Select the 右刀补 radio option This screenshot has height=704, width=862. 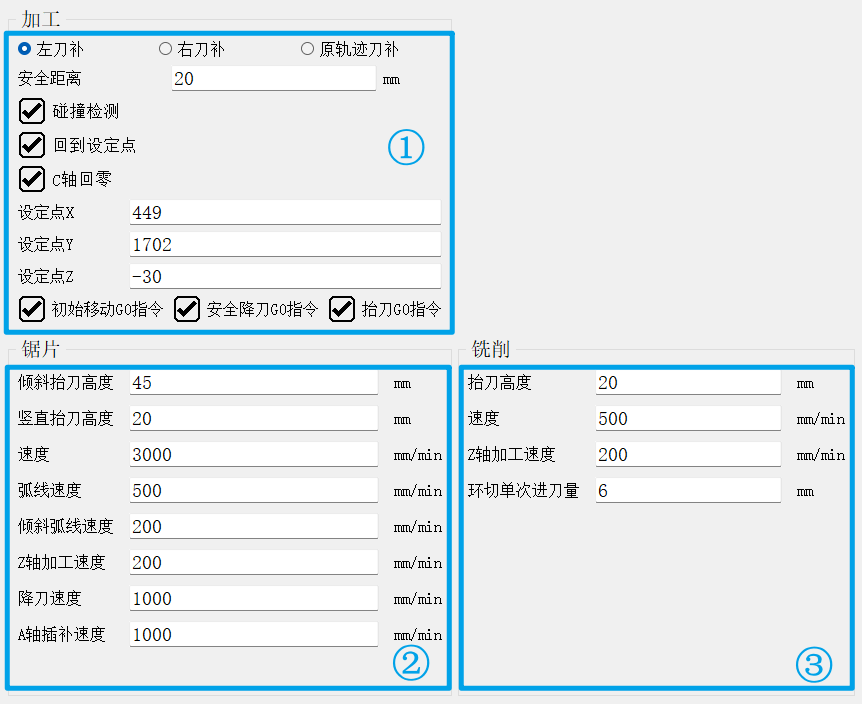coord(165,49)
